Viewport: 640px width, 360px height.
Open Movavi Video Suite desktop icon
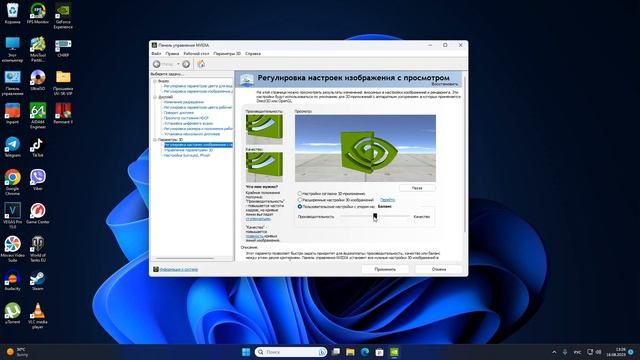coord(12,249)
